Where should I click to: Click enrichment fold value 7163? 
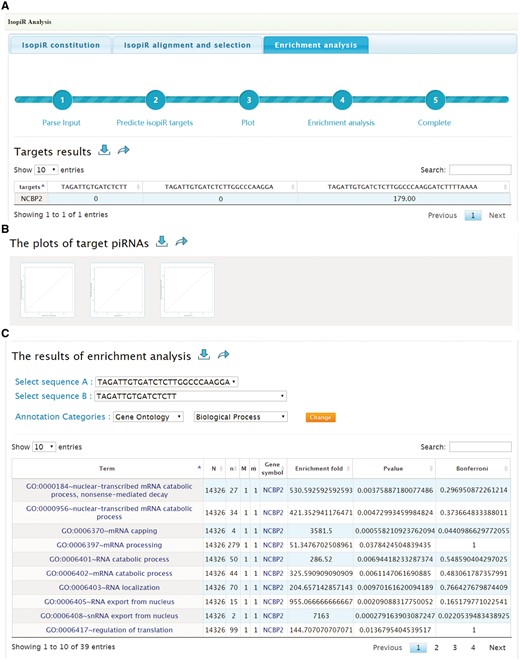pyautogui.click(x=321, y=615)
